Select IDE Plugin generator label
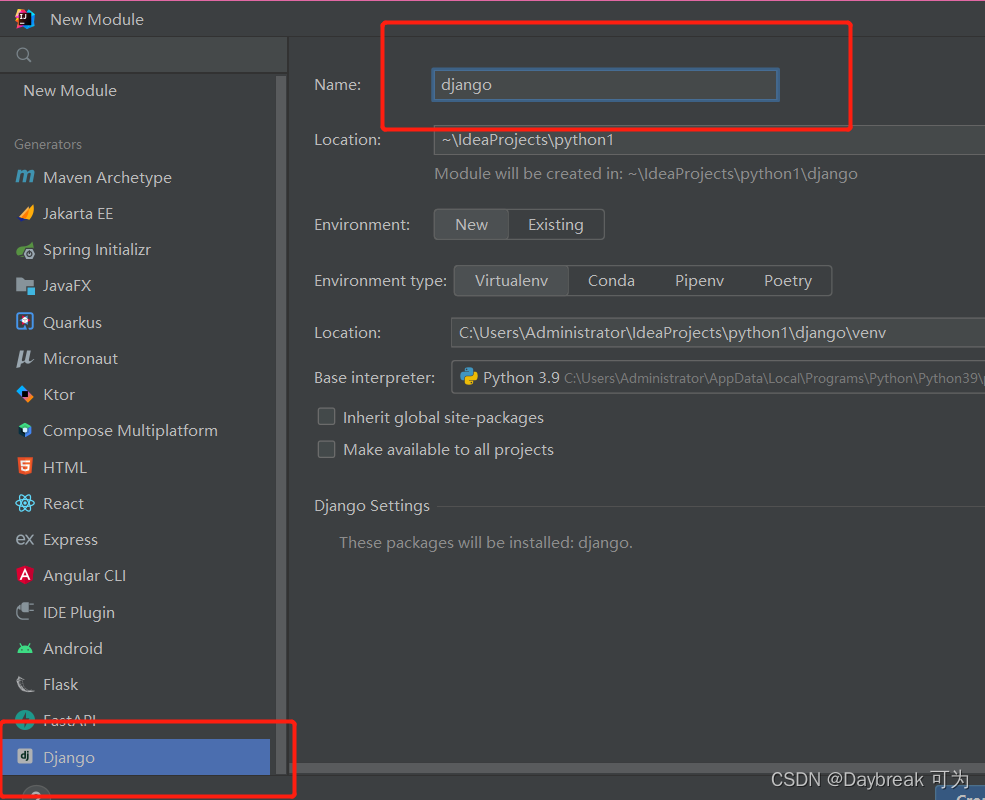 (x=79, y=613)
